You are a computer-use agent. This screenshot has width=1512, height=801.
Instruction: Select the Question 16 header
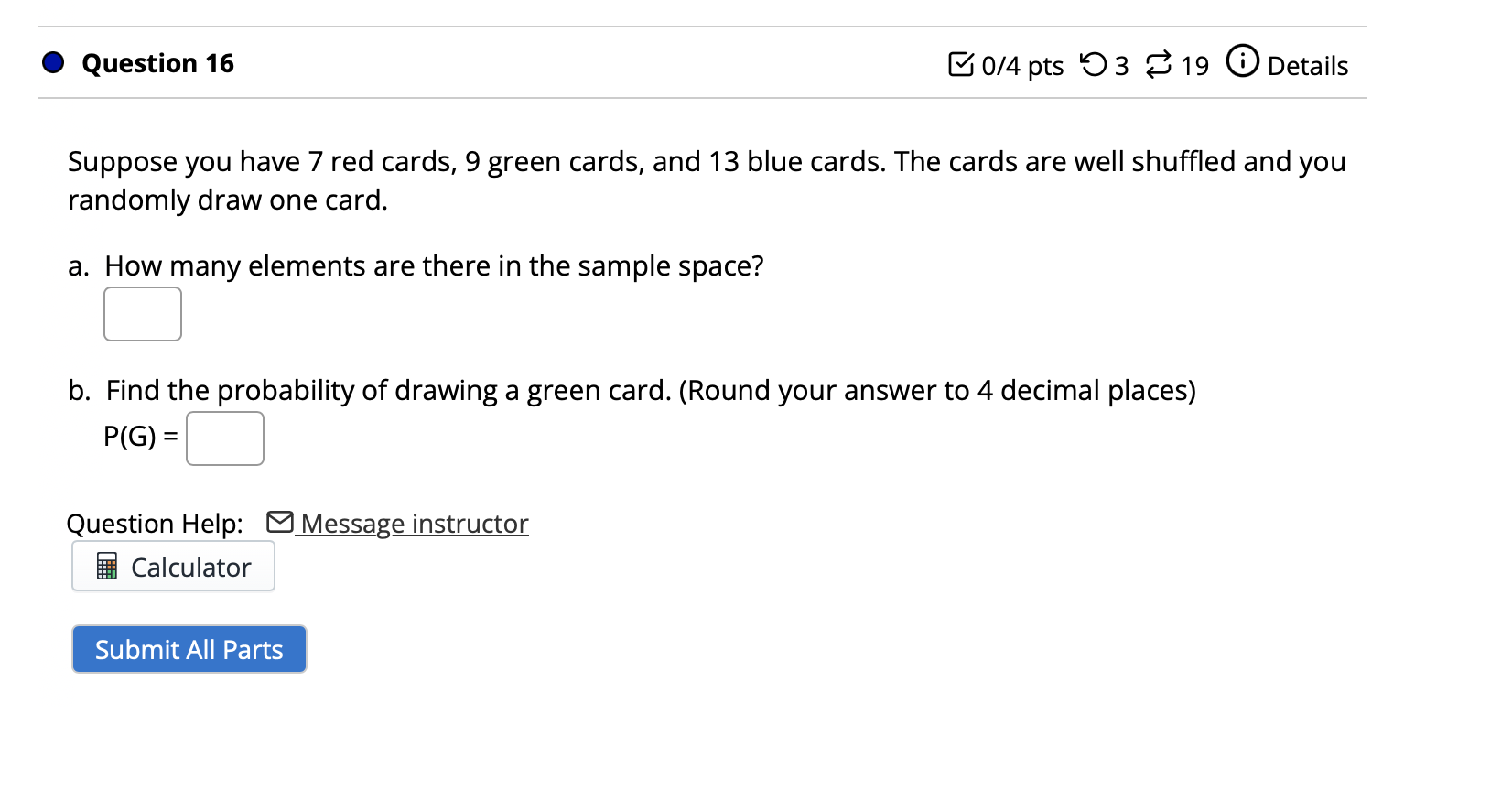(x=157, y=62)
